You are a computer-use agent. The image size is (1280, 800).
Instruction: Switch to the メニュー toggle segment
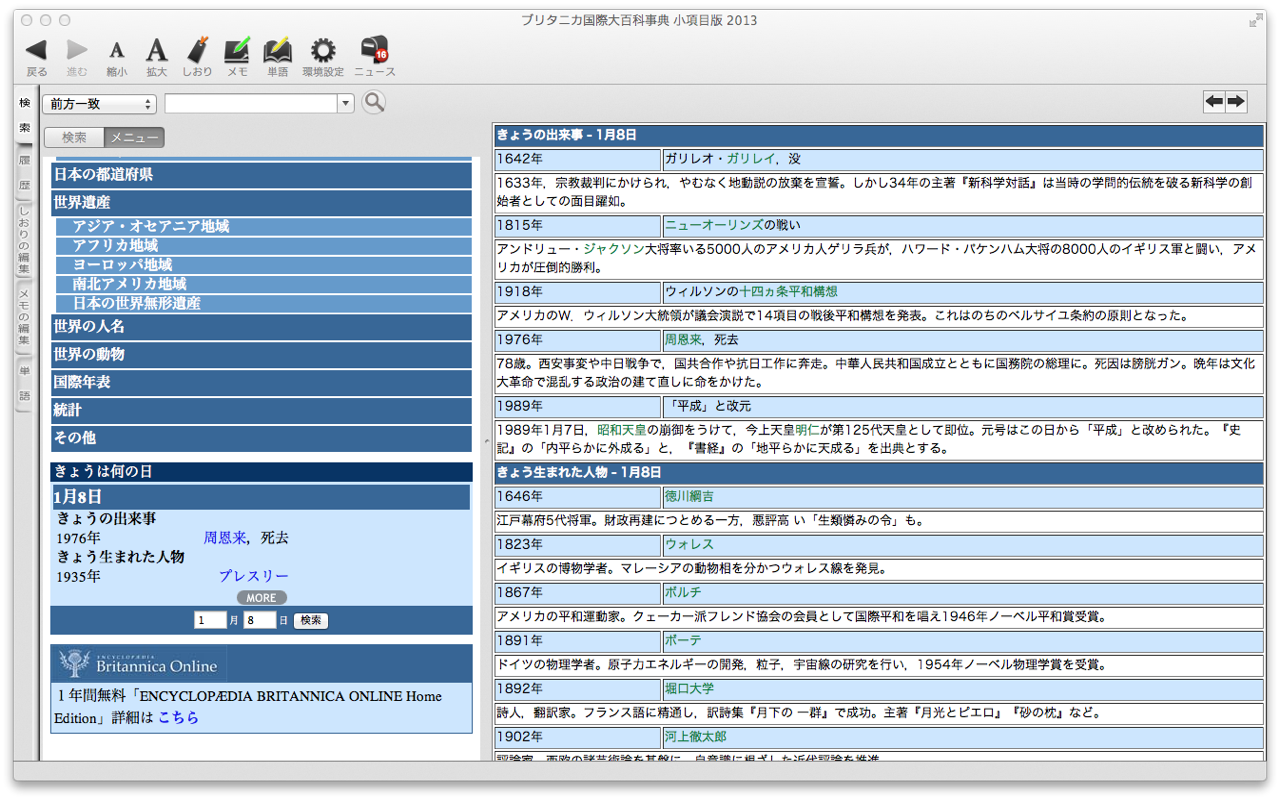[x=134, y=138]
